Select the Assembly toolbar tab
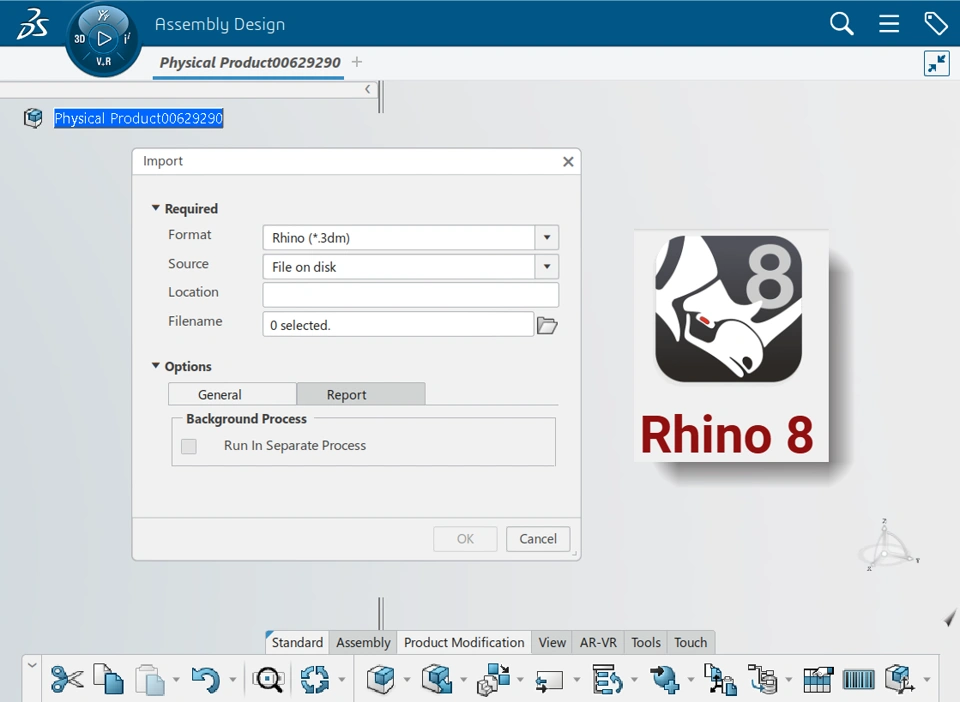Viewport: 960px width, 702px height. pyautogui.click(x=363, y=642)
